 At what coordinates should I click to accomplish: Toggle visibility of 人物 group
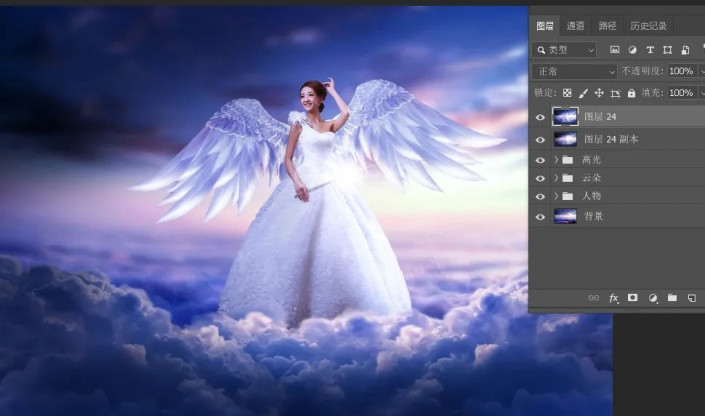(540, 197)
